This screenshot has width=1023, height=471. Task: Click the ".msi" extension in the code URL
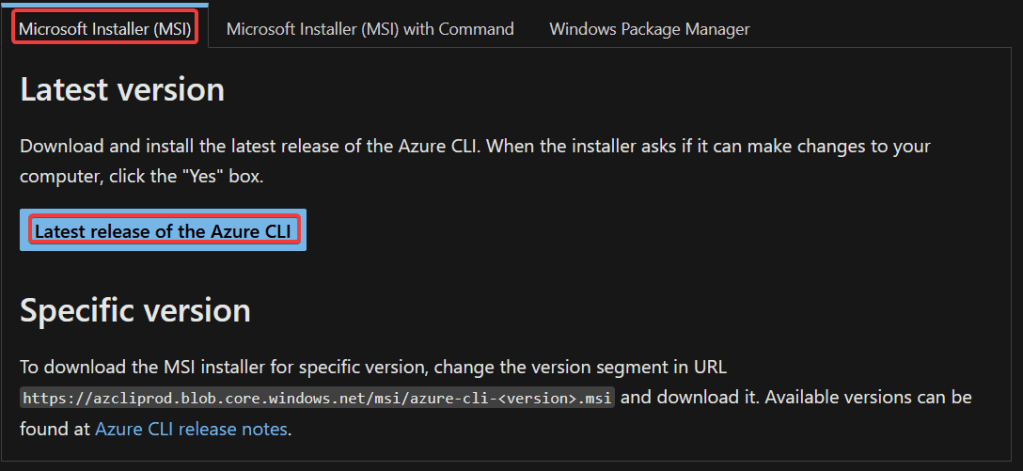(x=597, y=398)
